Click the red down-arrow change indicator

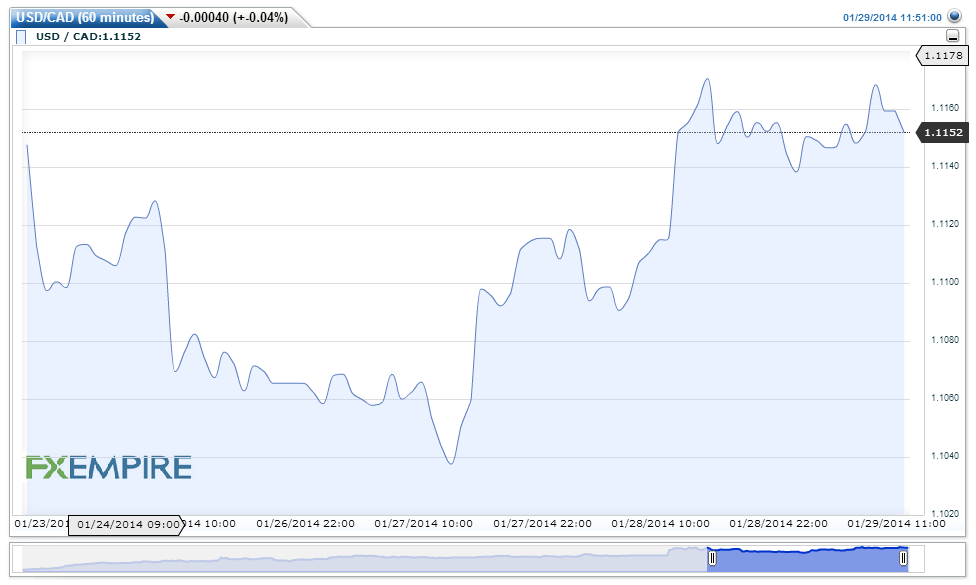tap(169, 17)
